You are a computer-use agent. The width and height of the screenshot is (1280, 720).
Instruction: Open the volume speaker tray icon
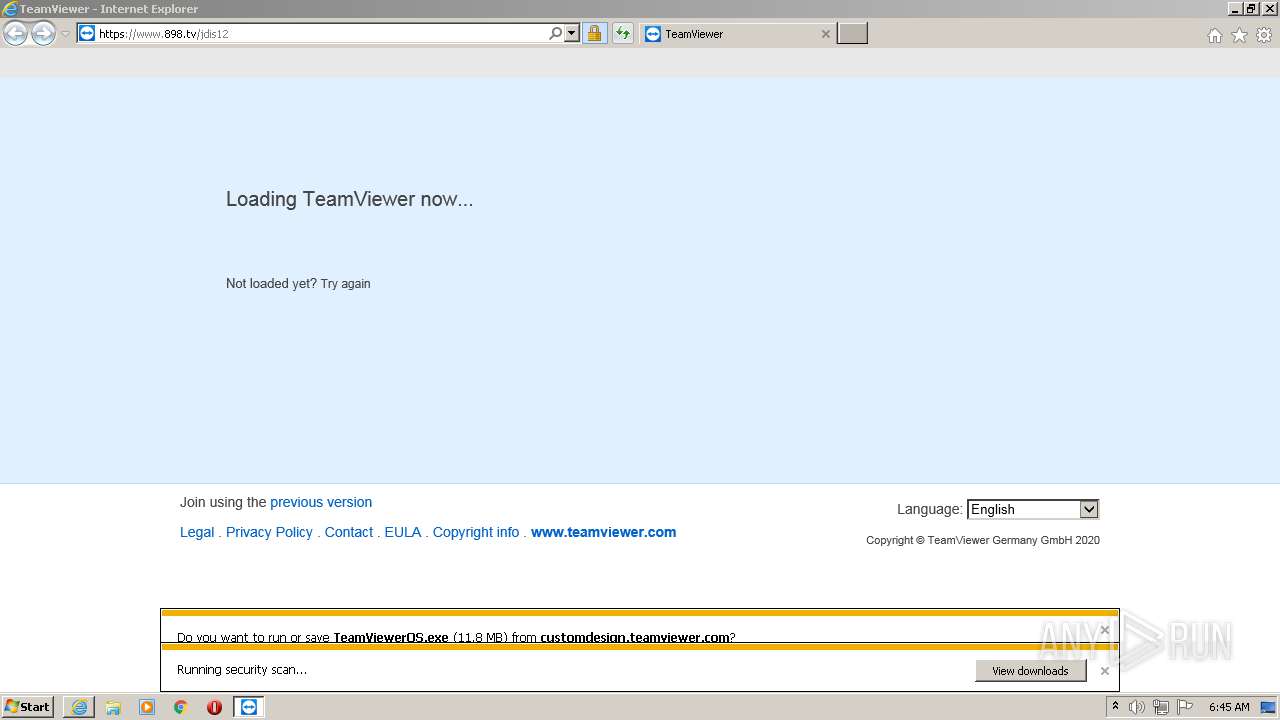click(x=1137, y=707)
